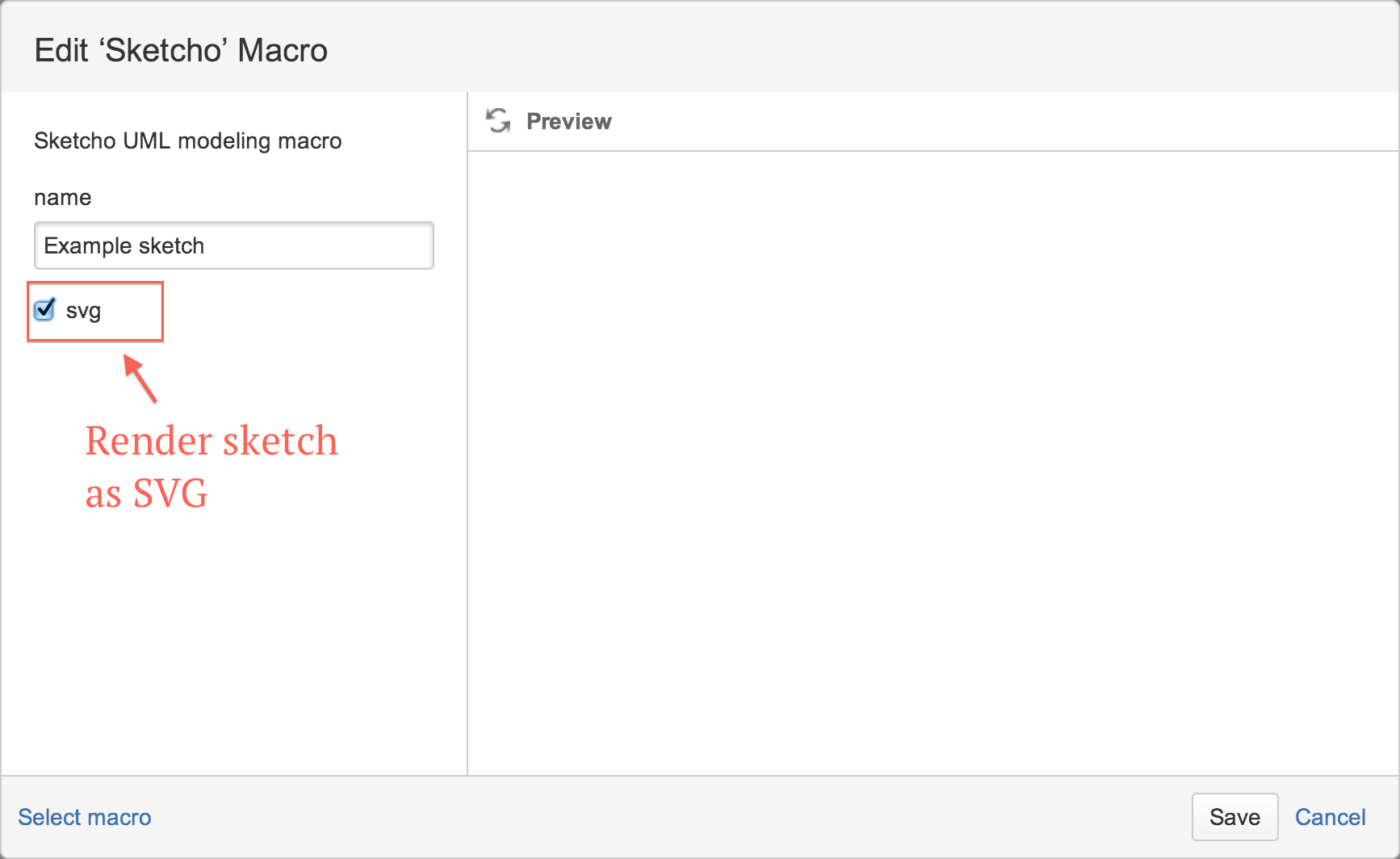This screenshot has height=859, width=1400.
Task: Refresh the macro preview with the reload icon
Action: pos(498,121)
